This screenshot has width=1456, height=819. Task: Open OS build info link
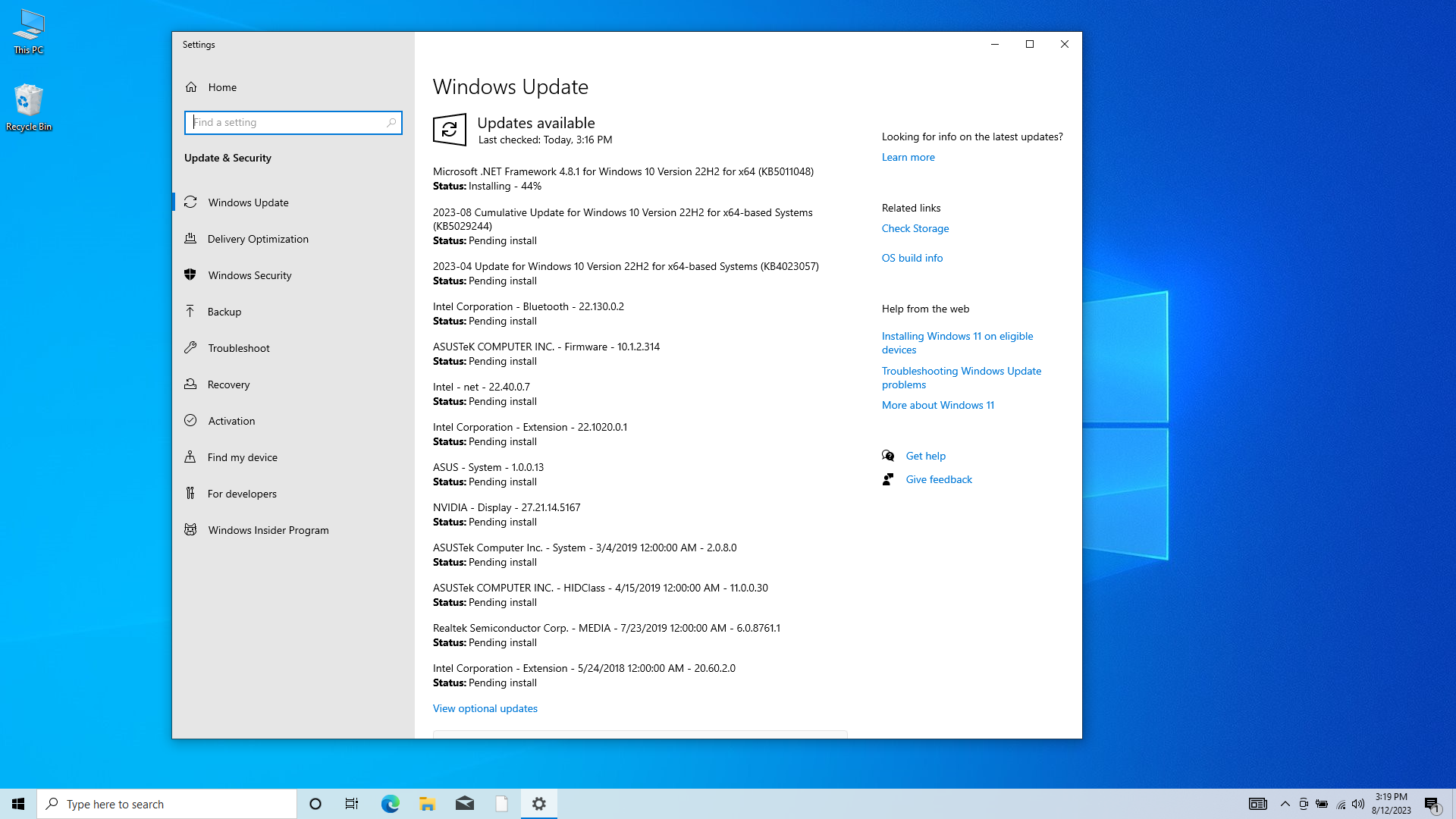pos(912,258)
